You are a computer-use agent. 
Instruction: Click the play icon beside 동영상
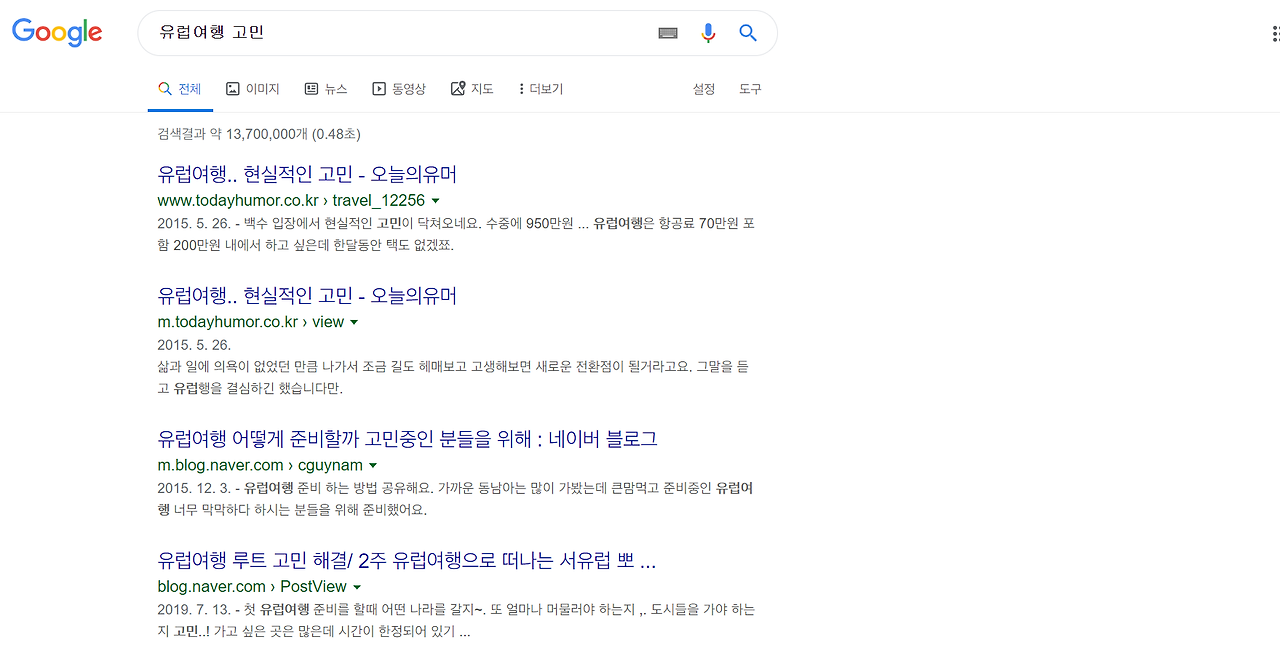[x=380, y=88]
